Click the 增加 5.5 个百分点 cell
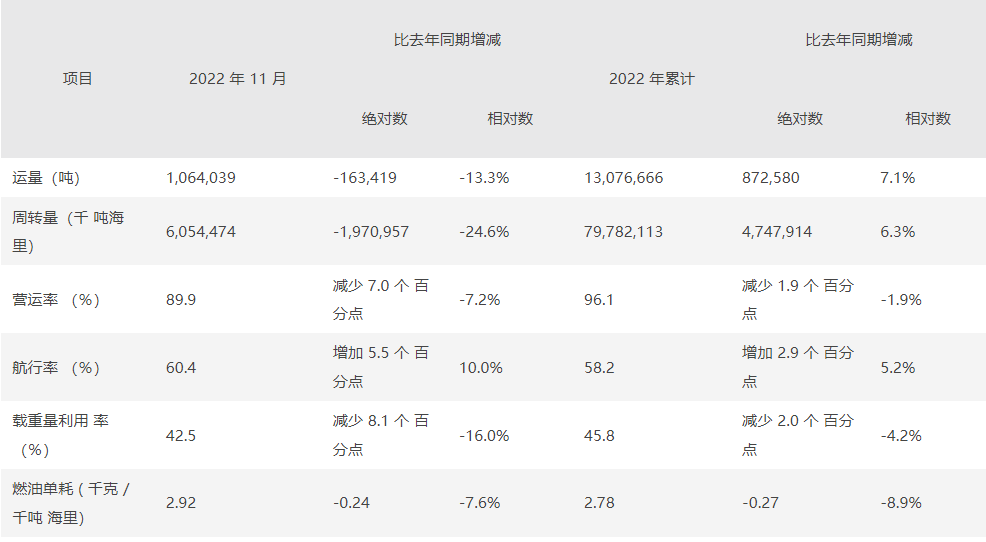Image resolution: width=986 pixels, height=542 pixels. [x=380, y=367]
